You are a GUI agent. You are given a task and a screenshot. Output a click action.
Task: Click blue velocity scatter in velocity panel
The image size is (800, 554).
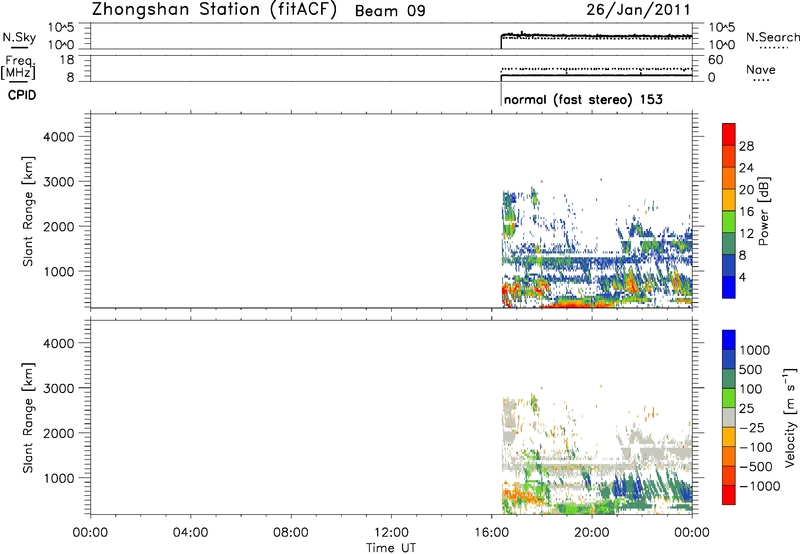coord(622,487)
